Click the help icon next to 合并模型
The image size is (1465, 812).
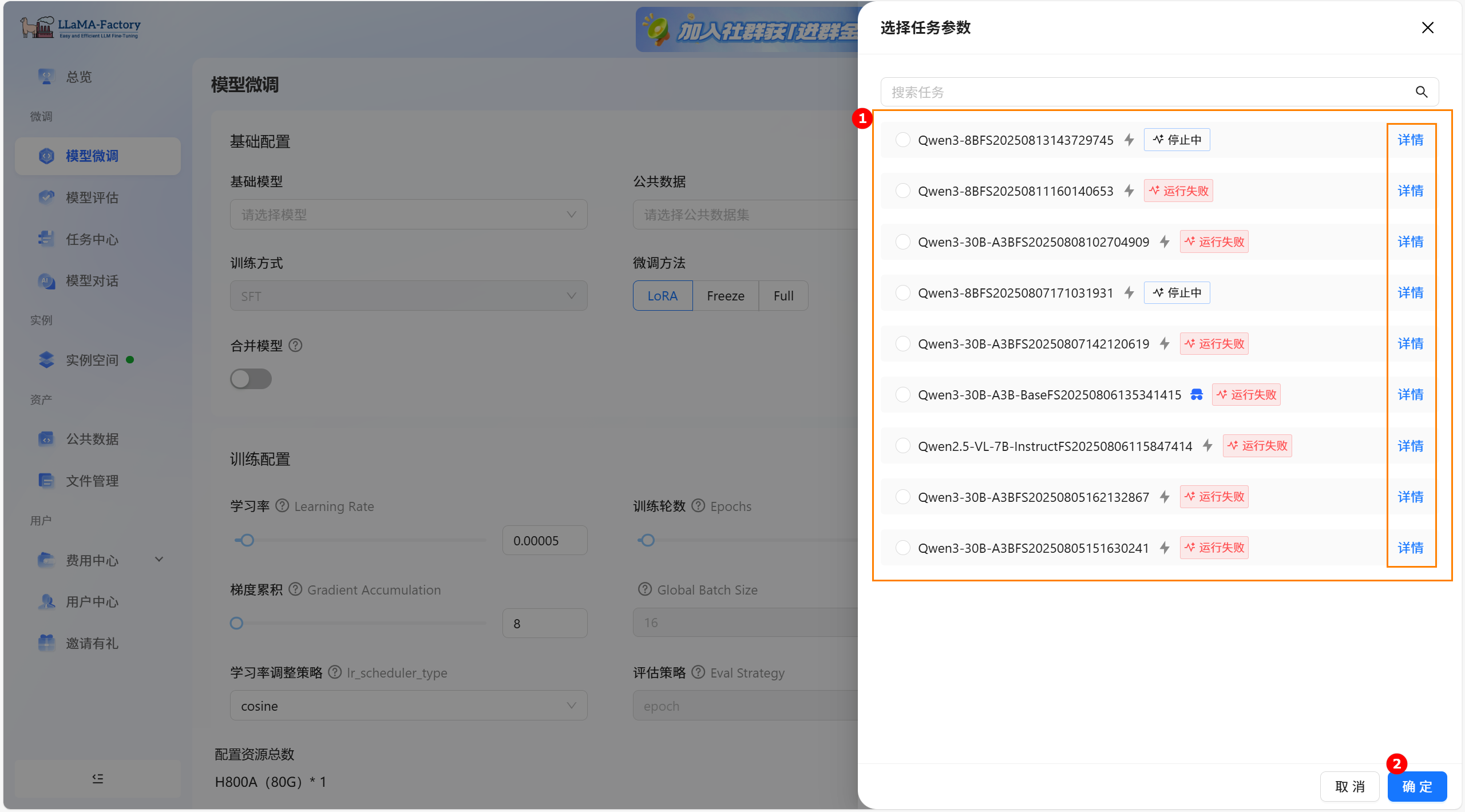pyautogui.click(x=295, y=346)
